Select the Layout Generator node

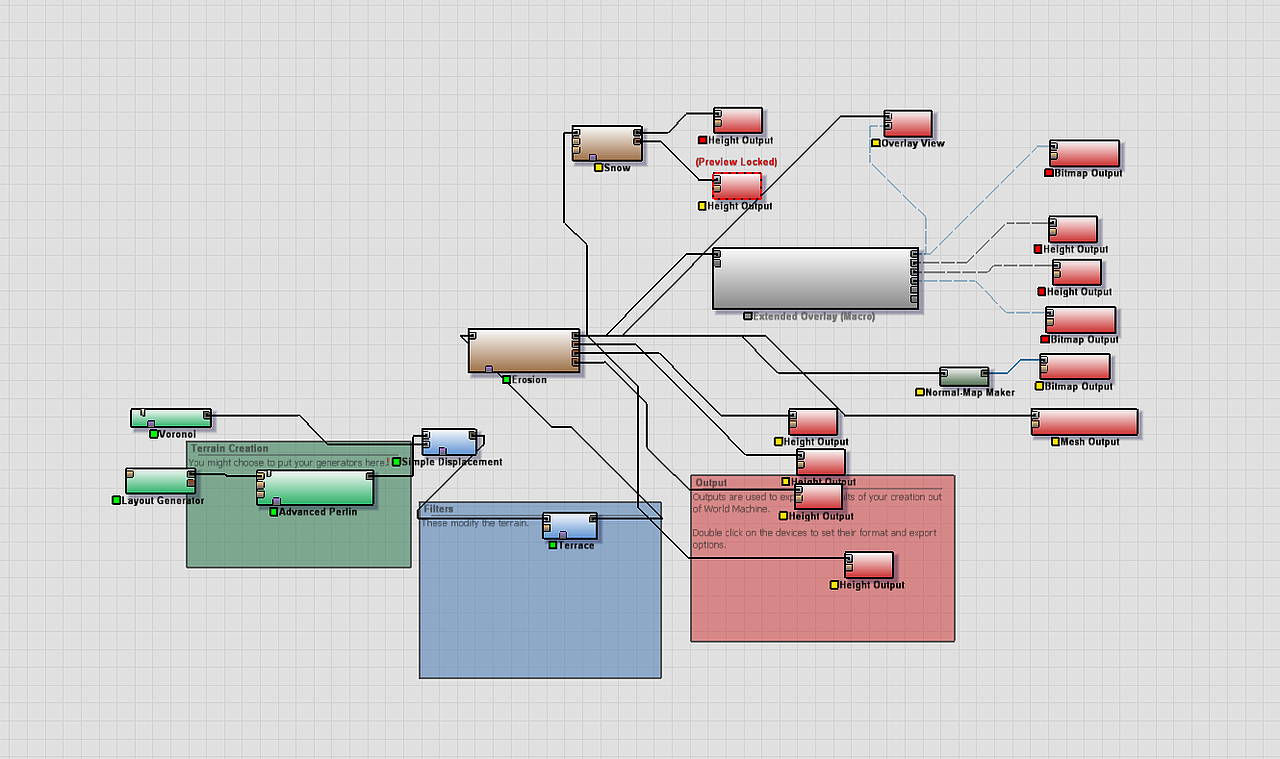tap(160, 481)
